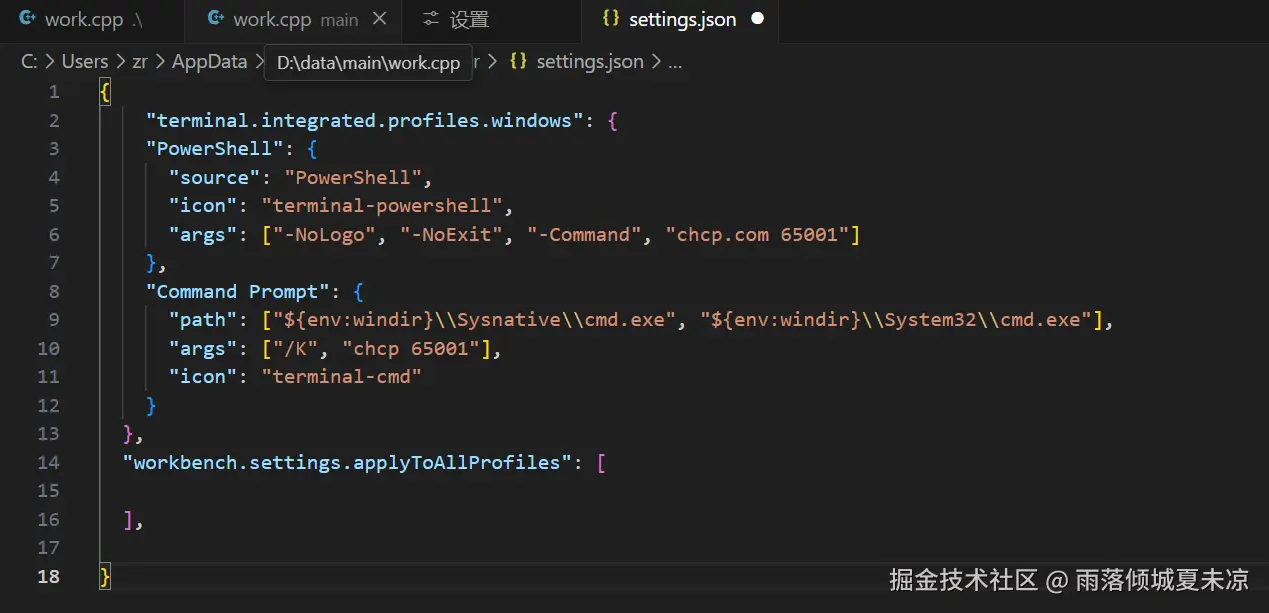The width and height of the screenshot is (1269, 613).
Task: Click the C++ file icon on the work.cpp main tab
Action: point(215,19)
